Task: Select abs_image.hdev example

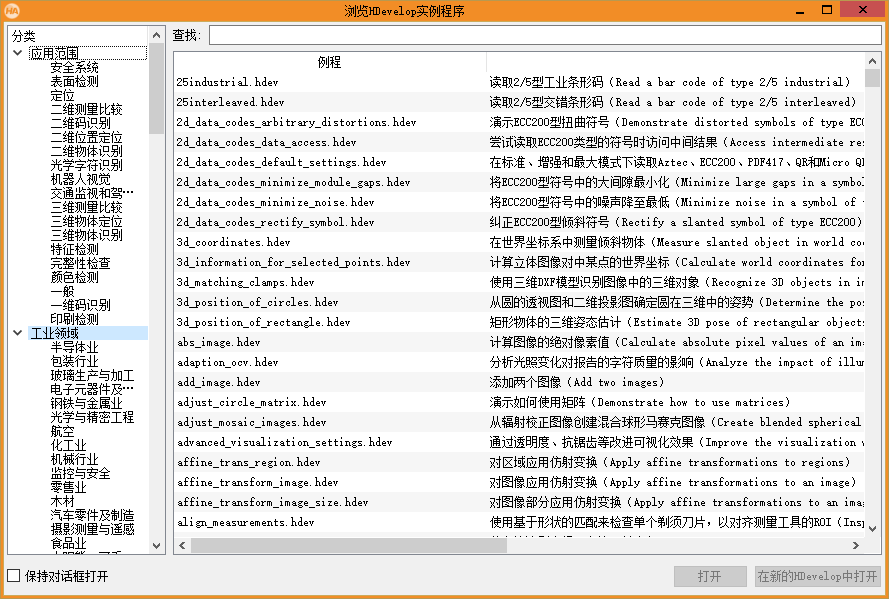Action: (218, 342)
